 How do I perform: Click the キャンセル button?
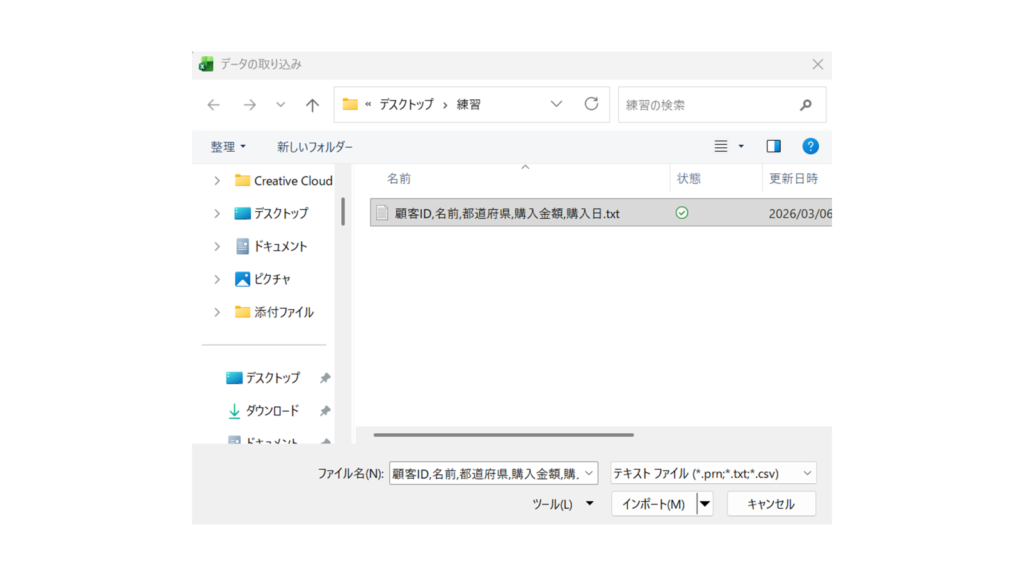(771, 504)
